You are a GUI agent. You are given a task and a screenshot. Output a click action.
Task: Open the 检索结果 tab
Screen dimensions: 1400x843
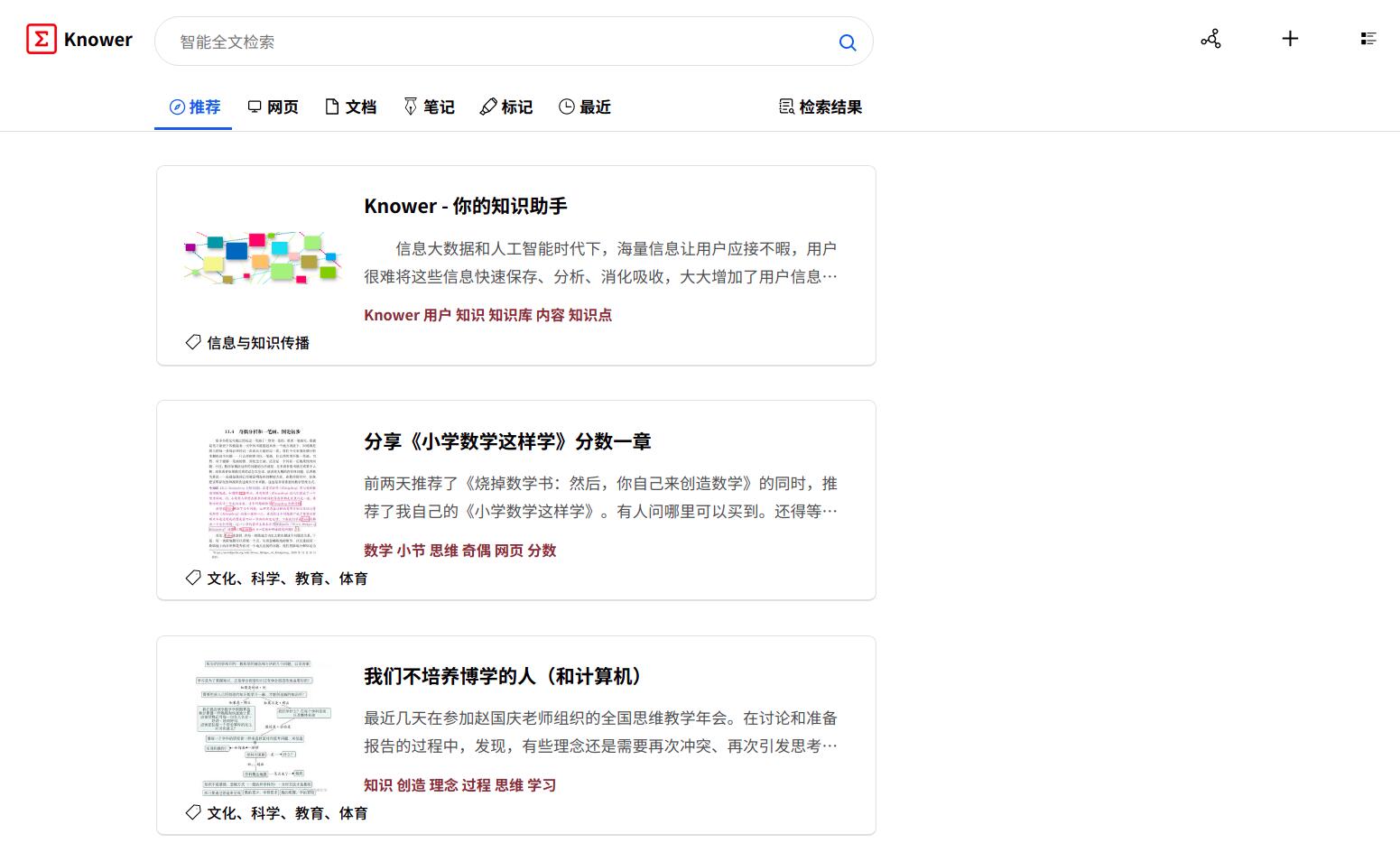tap(821, 107)
